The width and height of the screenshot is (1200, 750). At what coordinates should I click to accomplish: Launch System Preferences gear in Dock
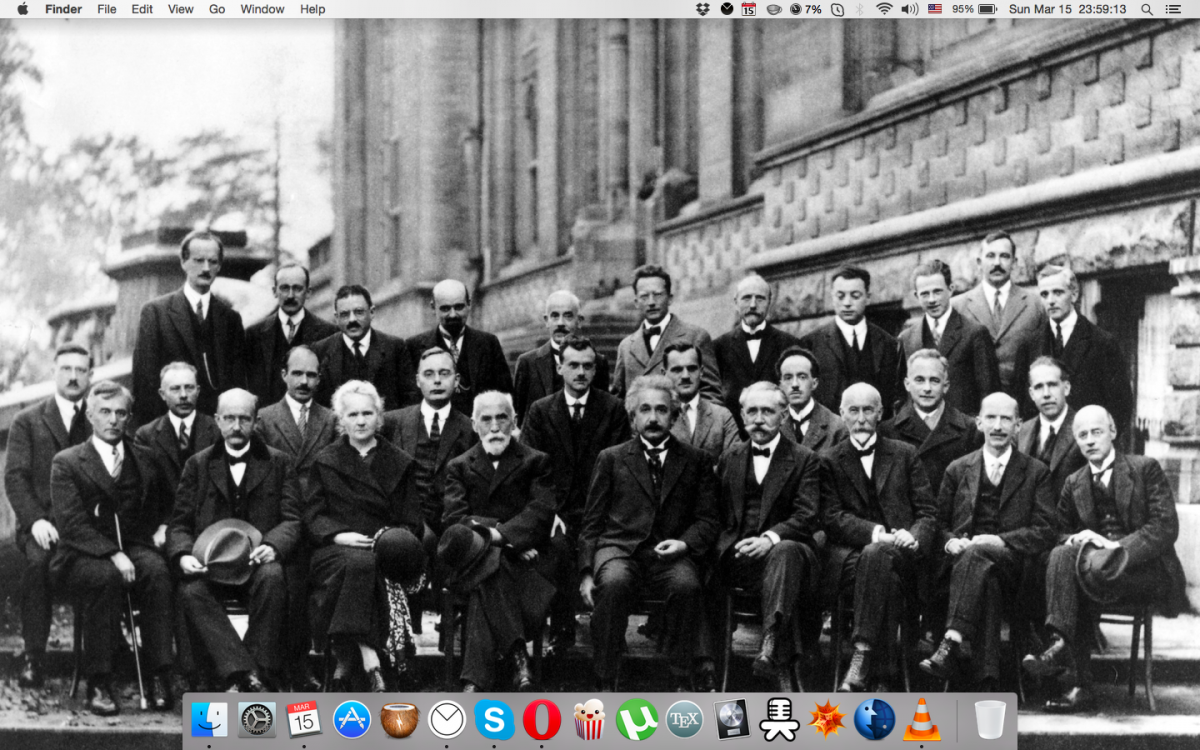(x=257, y=719)
